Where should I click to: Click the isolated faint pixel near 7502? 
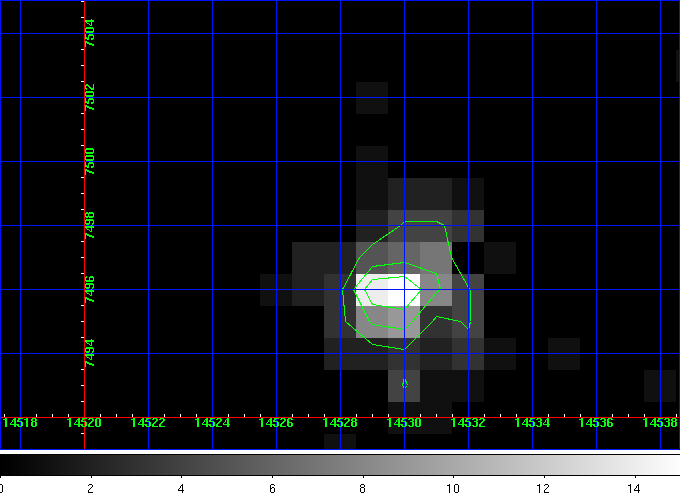[x=372, y=98]
